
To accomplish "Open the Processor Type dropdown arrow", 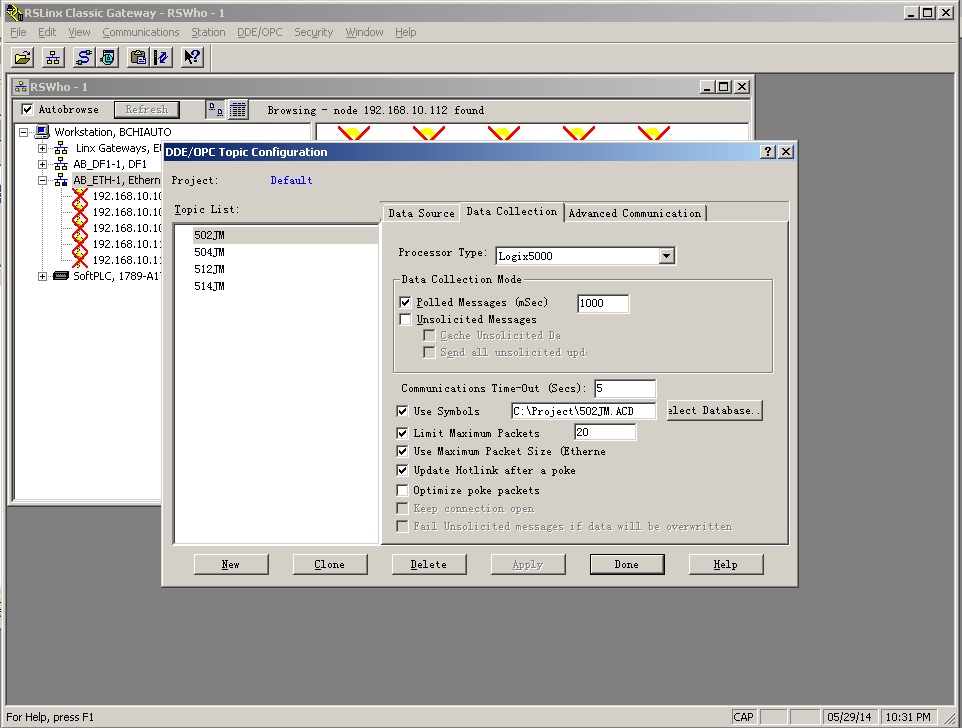I will click(666, 256).
